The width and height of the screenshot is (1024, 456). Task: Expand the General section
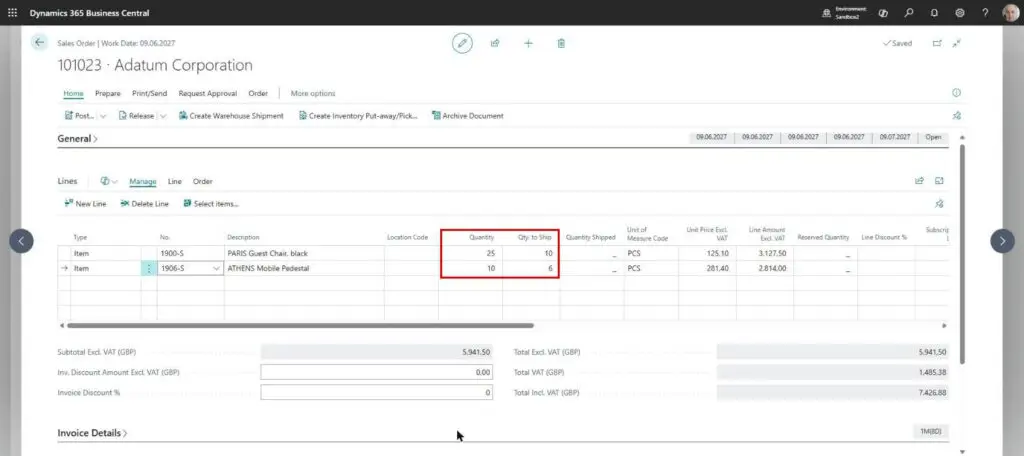pos(78,138)
